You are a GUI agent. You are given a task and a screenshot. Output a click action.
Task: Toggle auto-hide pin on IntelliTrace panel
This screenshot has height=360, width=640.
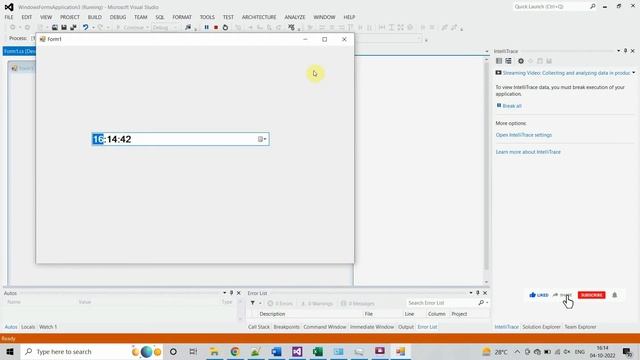625,51
